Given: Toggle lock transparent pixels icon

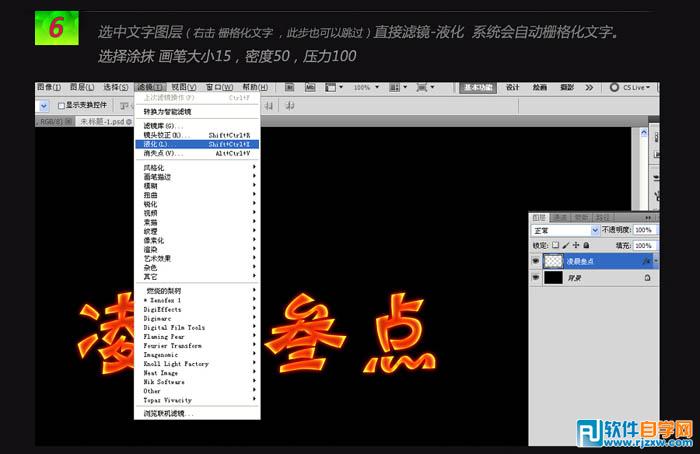Looking at the screenshot, I should pyautogui.click(x=555, y=245).
